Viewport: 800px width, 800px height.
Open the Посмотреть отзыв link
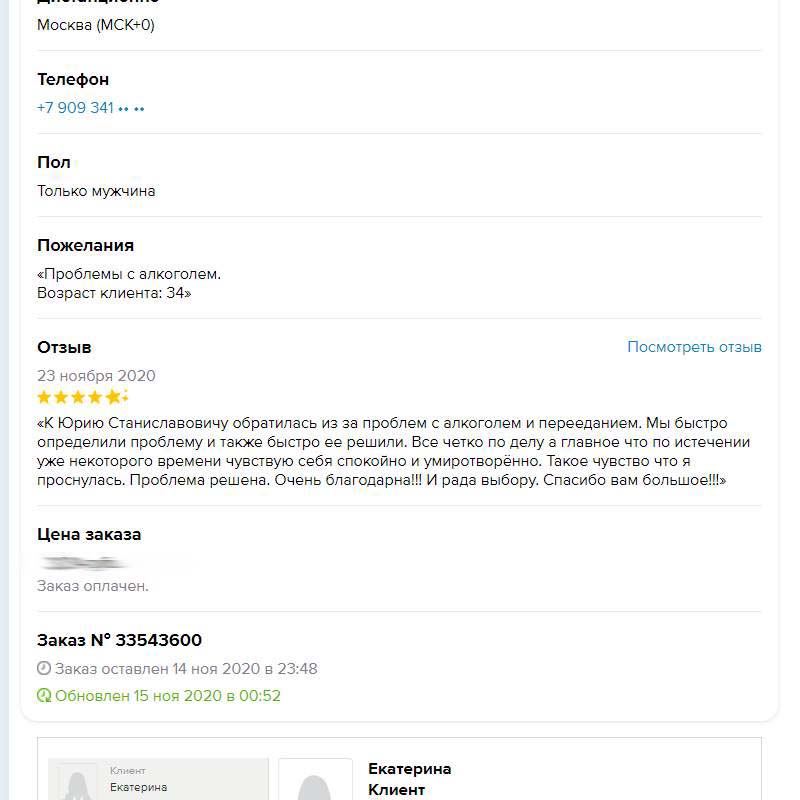coord(694,347)
